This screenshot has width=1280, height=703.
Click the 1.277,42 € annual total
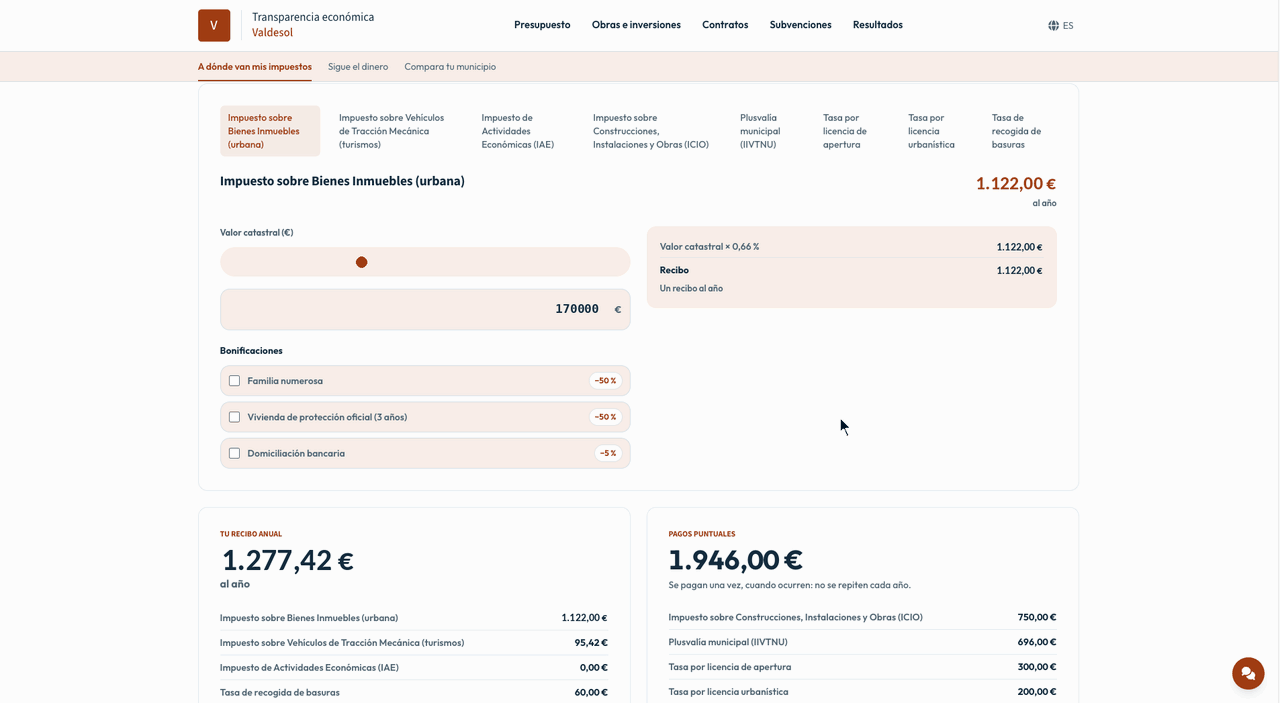point(287,560)
